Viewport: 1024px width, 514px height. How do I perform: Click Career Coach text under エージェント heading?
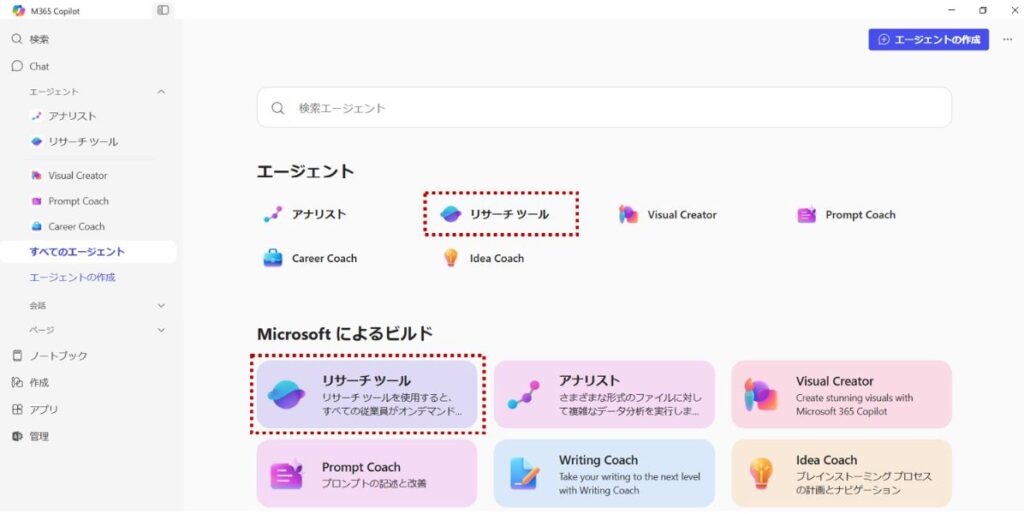324,259
